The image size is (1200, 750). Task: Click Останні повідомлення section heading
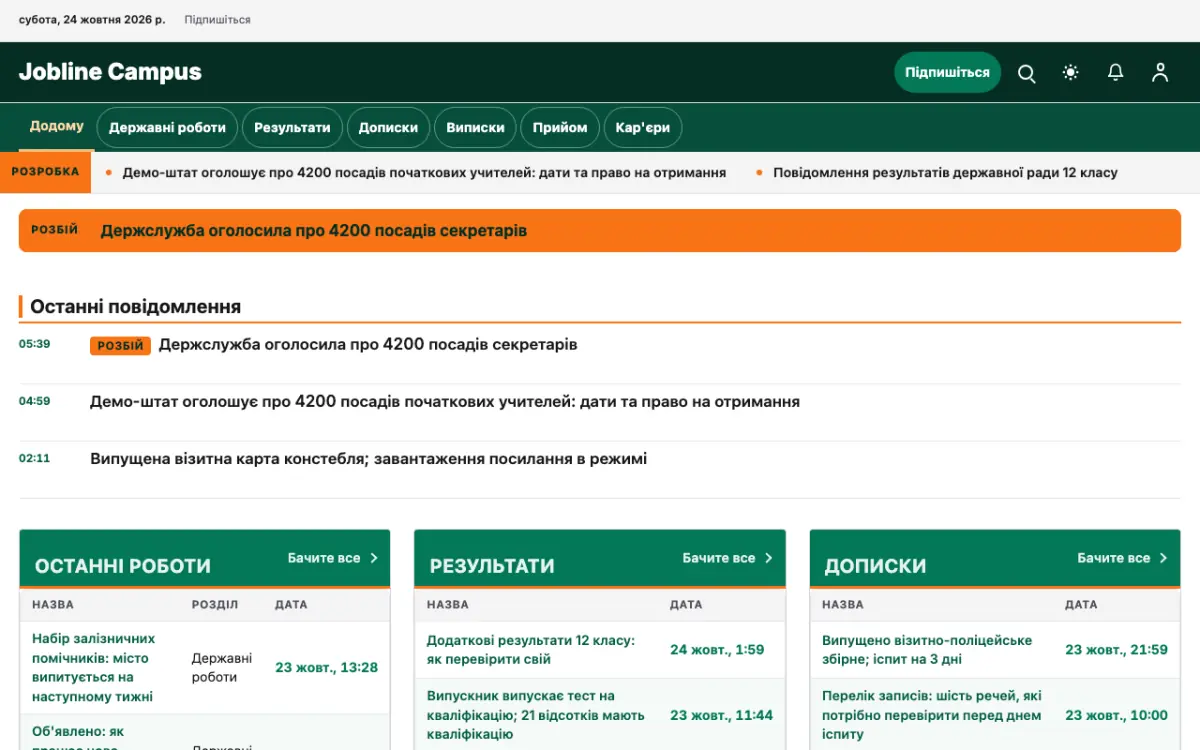coord(135,307)
